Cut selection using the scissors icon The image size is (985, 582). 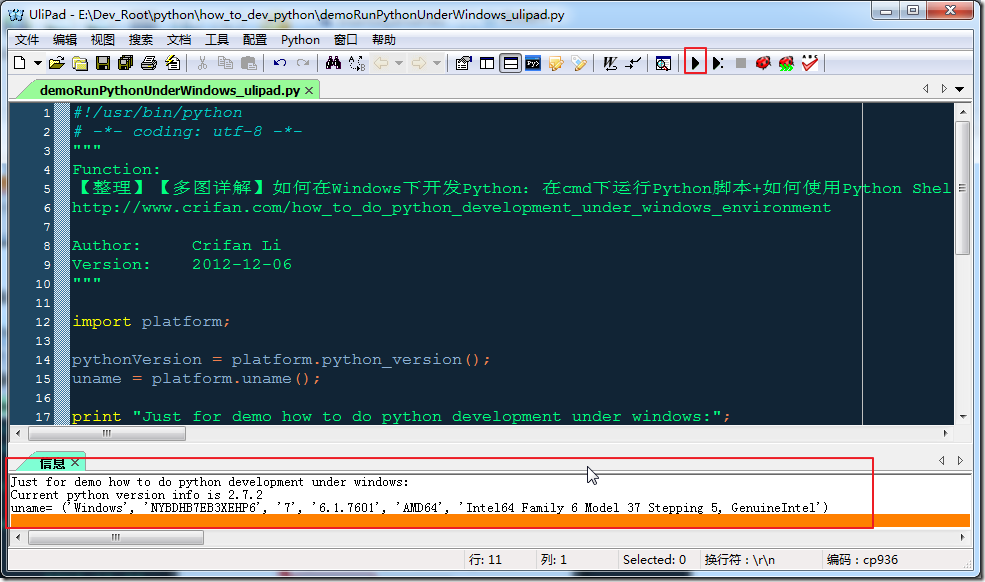[x=202, y=63]
